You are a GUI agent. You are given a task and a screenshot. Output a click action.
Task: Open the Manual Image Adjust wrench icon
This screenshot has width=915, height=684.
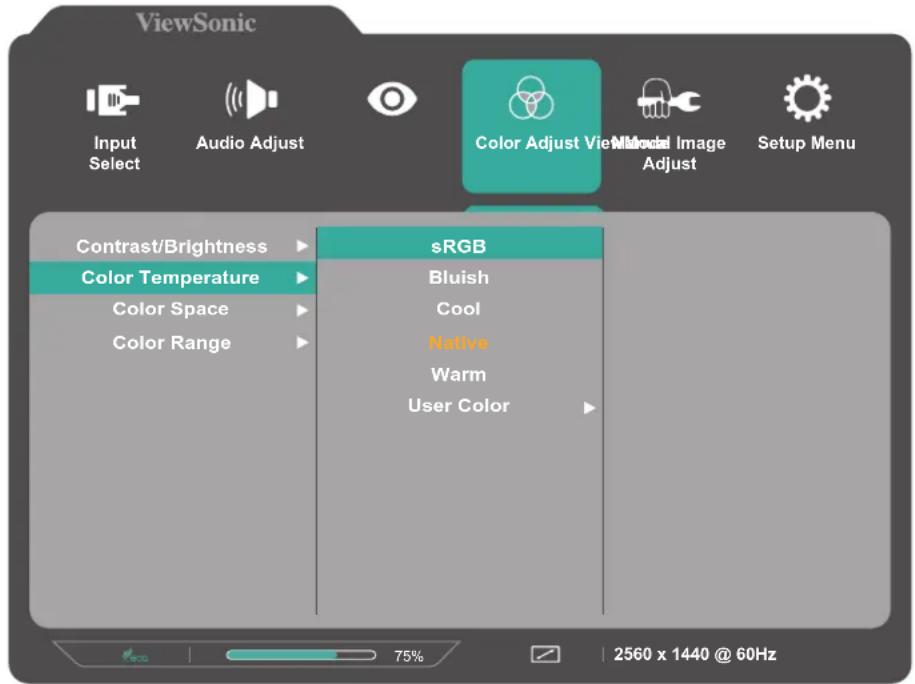669,98
